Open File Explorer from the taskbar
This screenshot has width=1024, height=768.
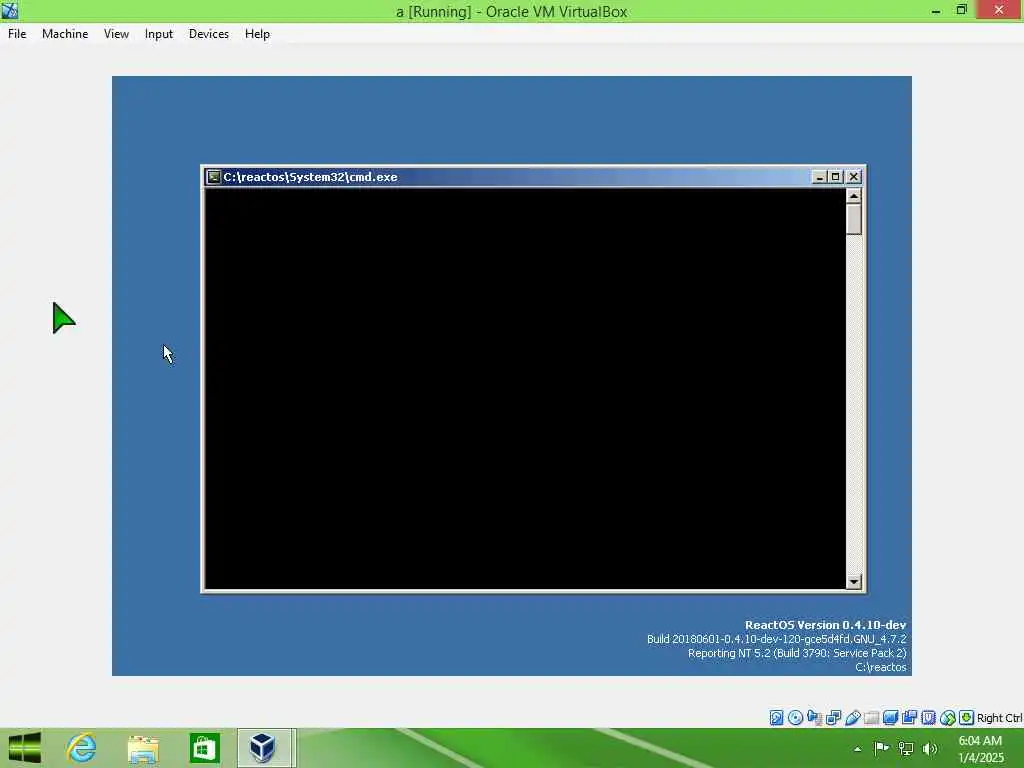(143, 748)
